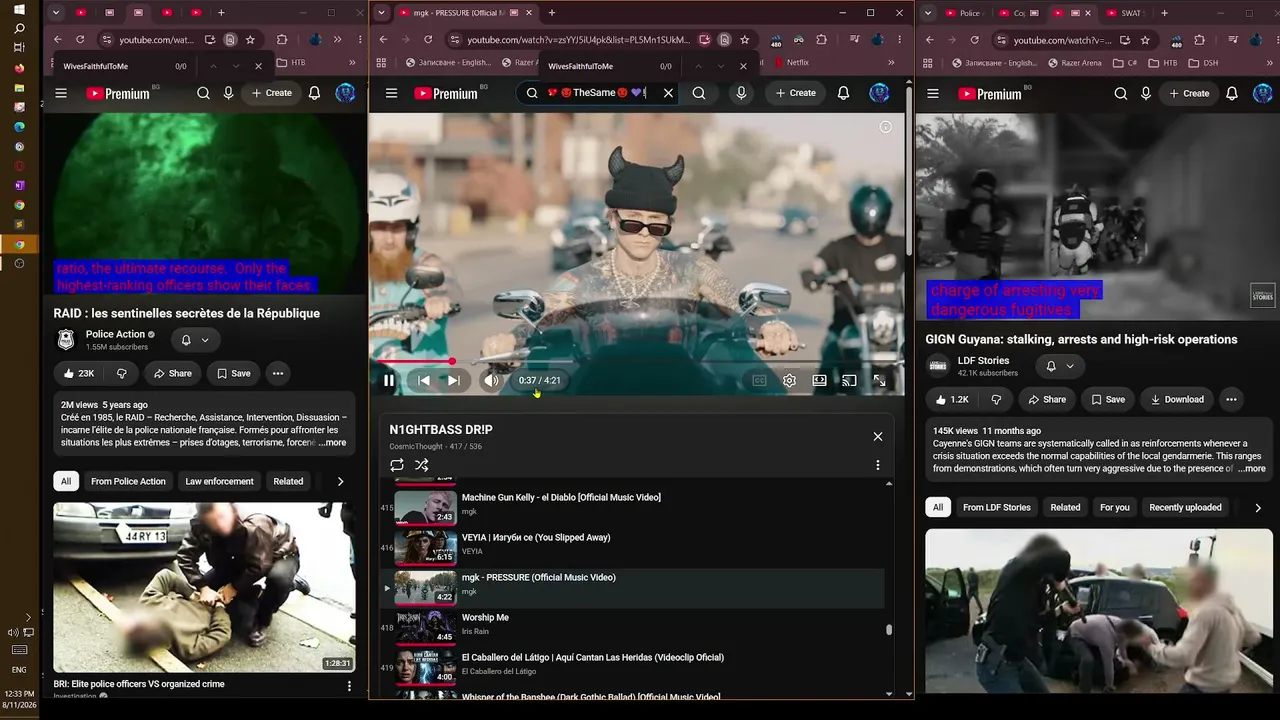This screenshot has height=720, width=1280.
Task: Like the RAID video with 23K likes
Action: point(78,373)
